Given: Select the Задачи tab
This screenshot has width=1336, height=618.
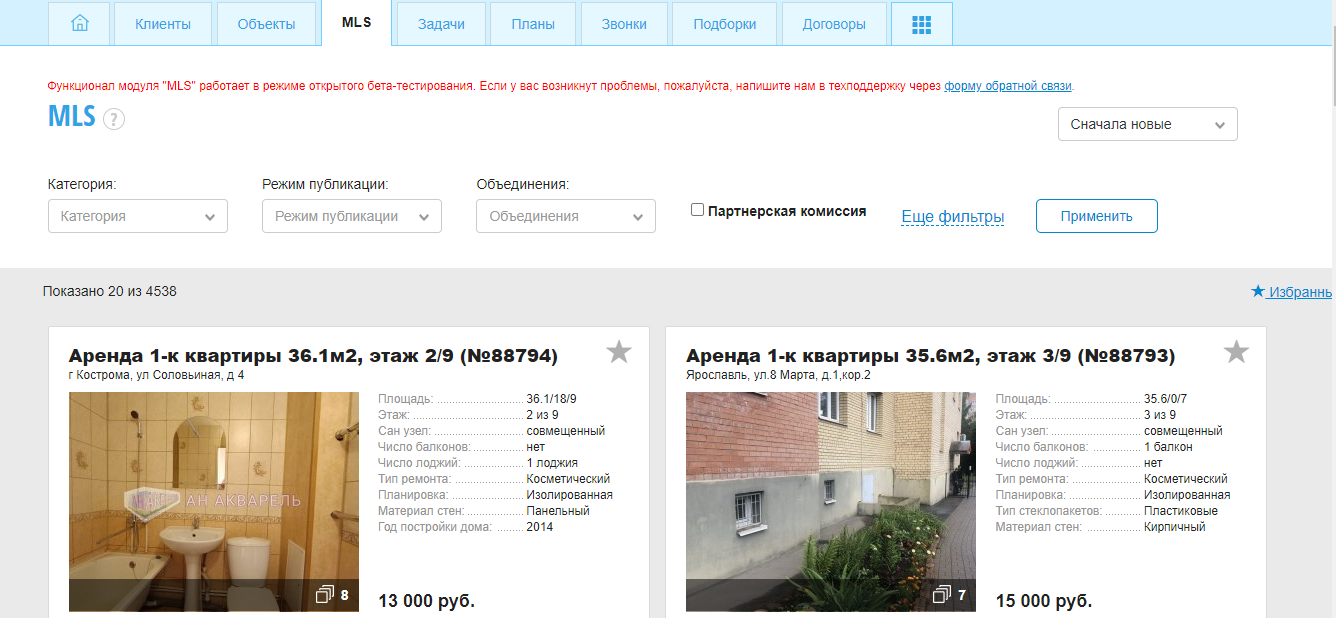Looking at the screenshot, I should (x=441, y=24).
